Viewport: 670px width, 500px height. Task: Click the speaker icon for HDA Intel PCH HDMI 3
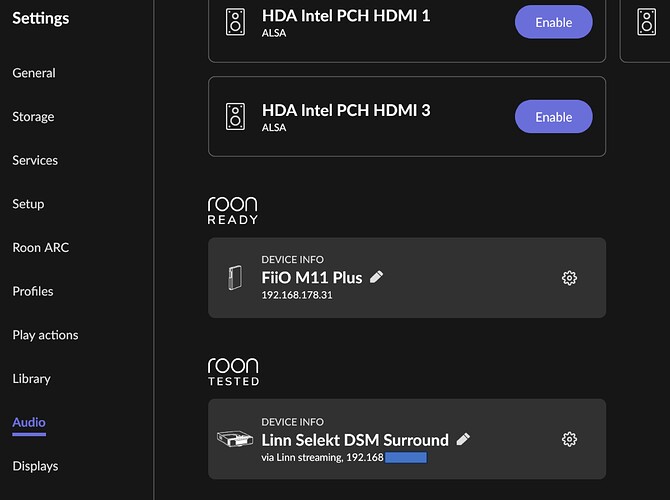235,116
